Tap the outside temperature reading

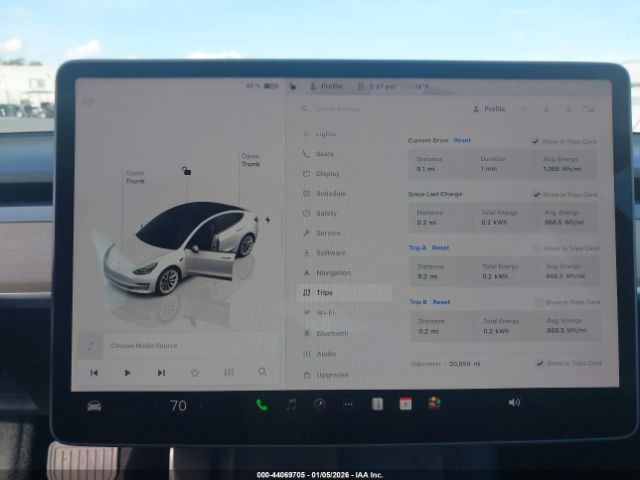pos(421,87)
